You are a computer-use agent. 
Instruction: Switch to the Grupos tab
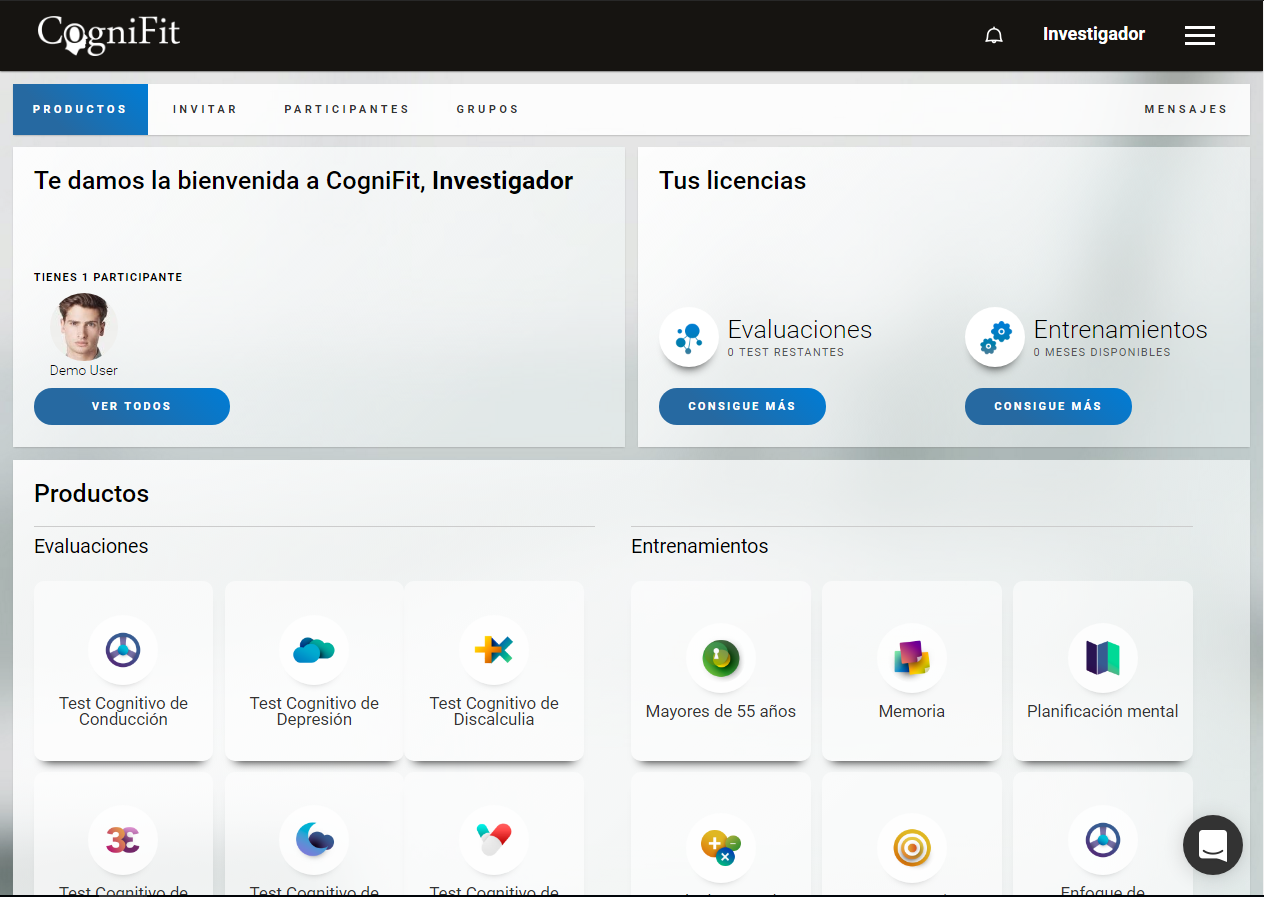click(488, 109)
